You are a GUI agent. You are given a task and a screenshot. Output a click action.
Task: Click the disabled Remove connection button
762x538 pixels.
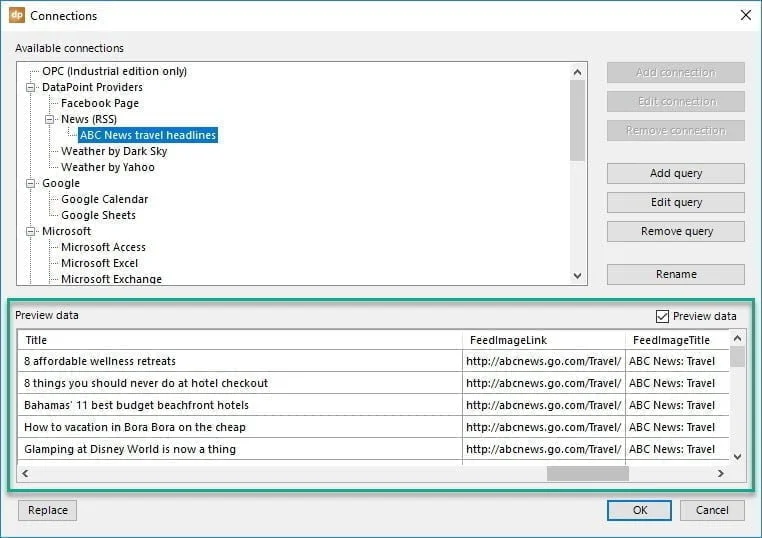675,131
